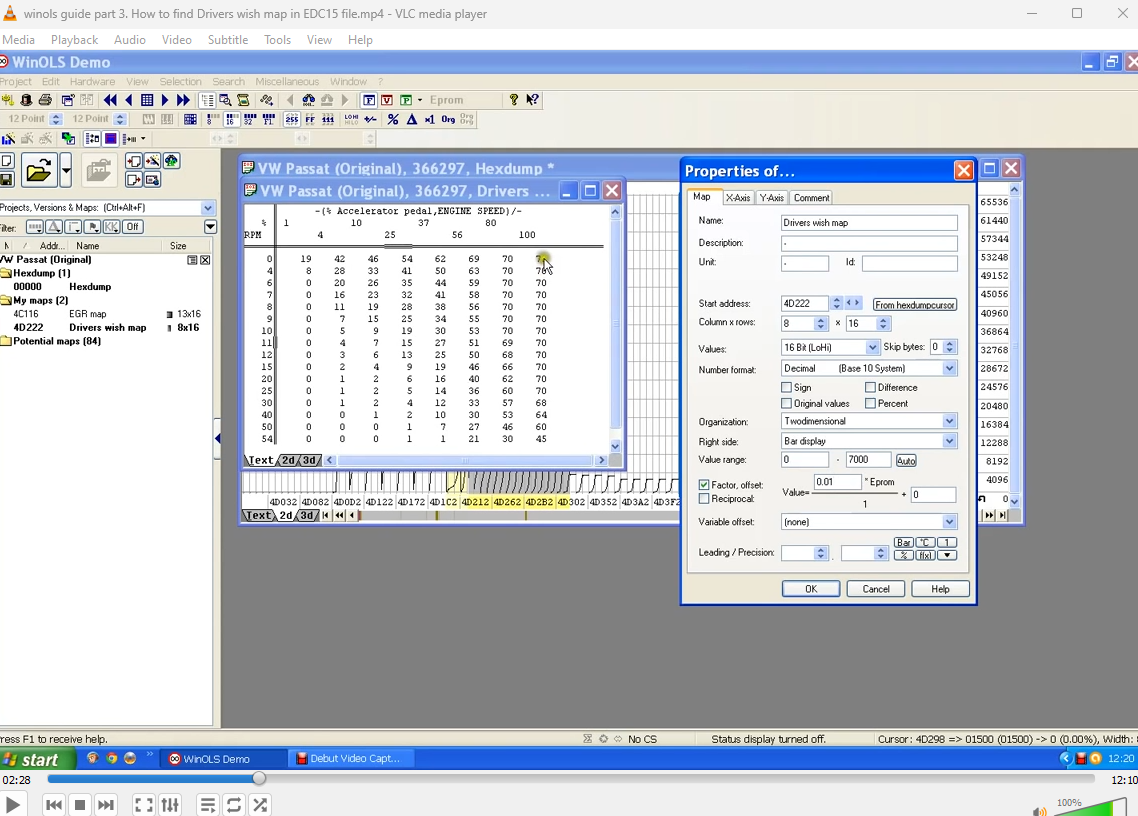Open VLC Playback menu
Viewport: 1138px width, 816px height.
[74, 40]
